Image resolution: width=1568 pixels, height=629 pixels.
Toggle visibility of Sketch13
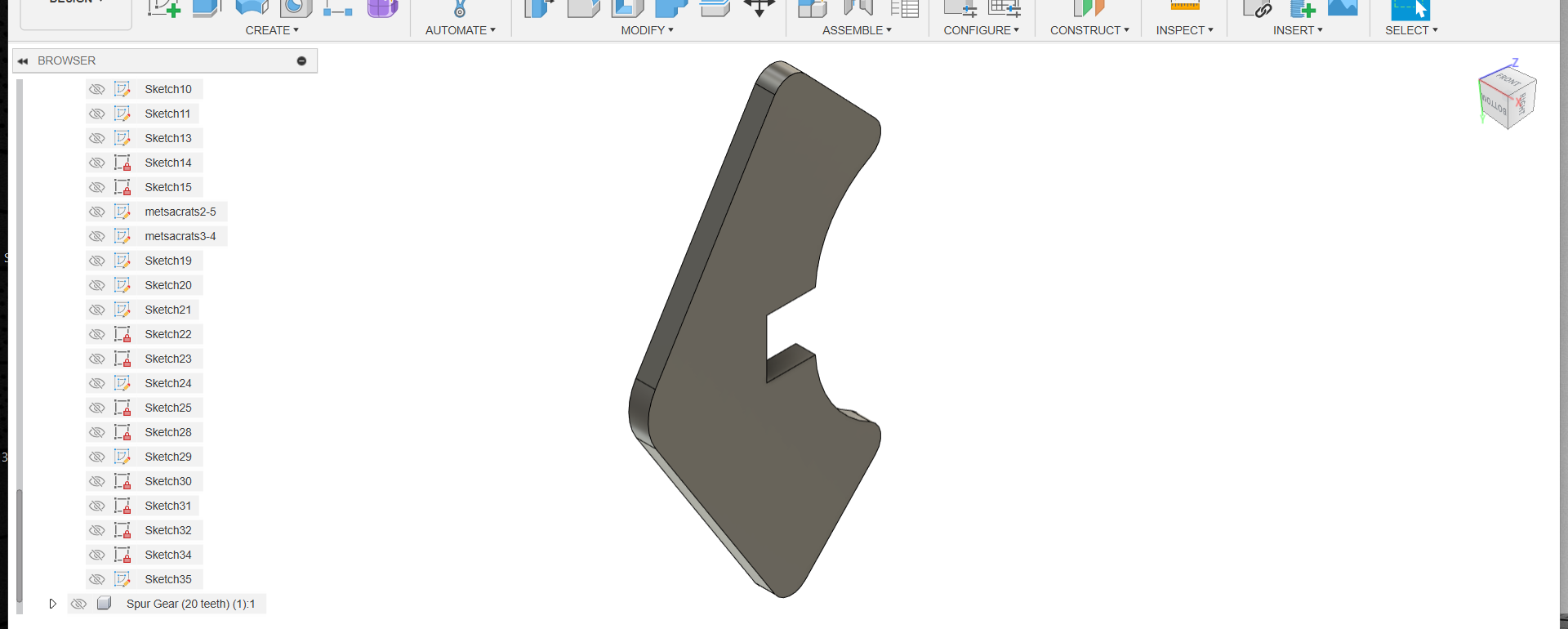(96, 138)
